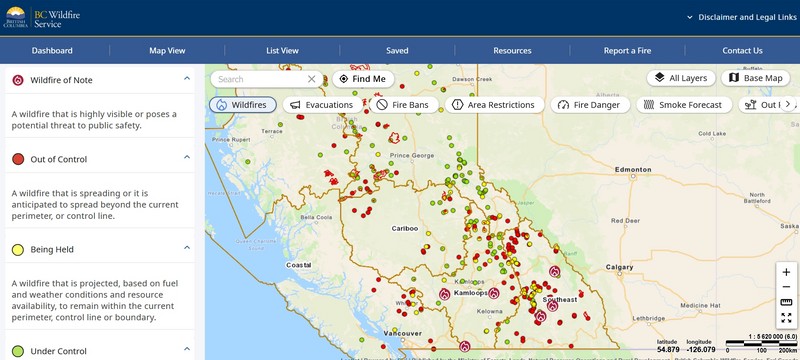Image resolution: width=800 pixels, height=360 pixels.
Task: Open the All Layers panel
Action: tap(681, 78)
